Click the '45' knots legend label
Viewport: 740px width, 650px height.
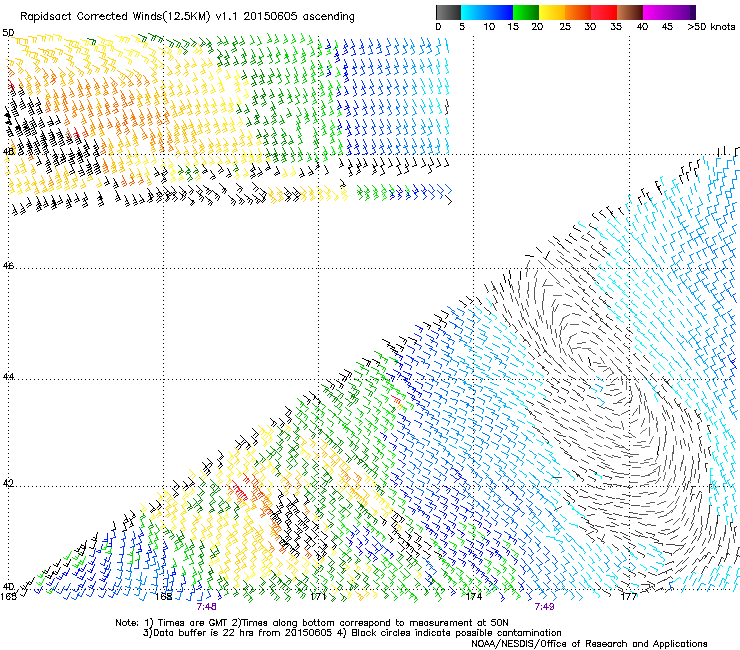(x=667, y=27)
